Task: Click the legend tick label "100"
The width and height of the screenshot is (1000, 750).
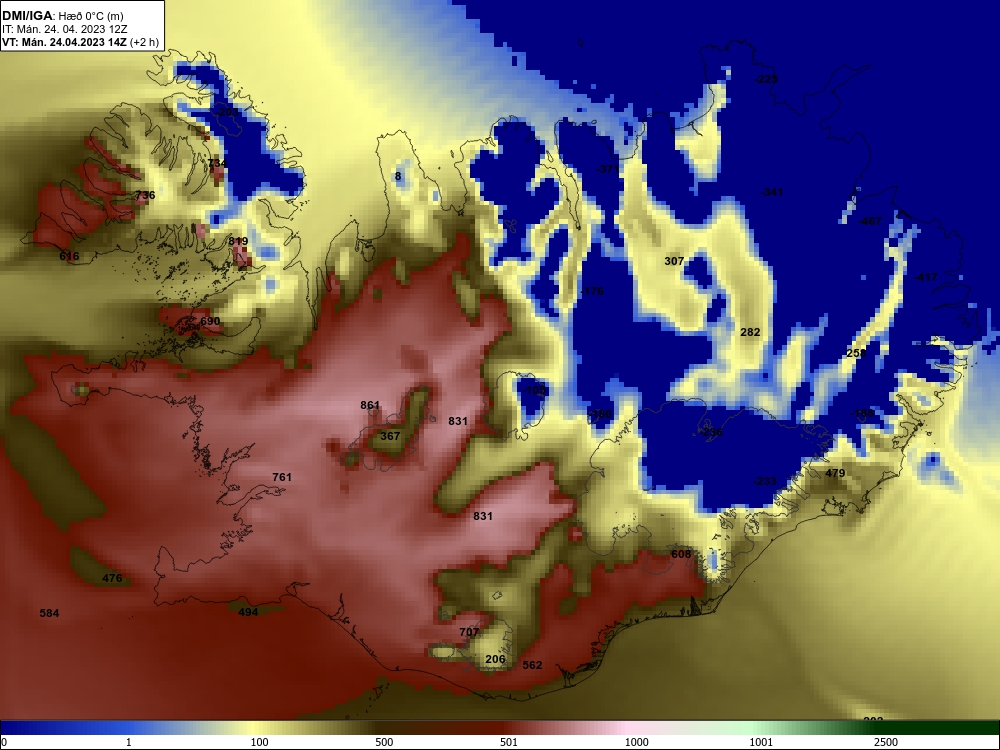Action: [x=260, y=742]
